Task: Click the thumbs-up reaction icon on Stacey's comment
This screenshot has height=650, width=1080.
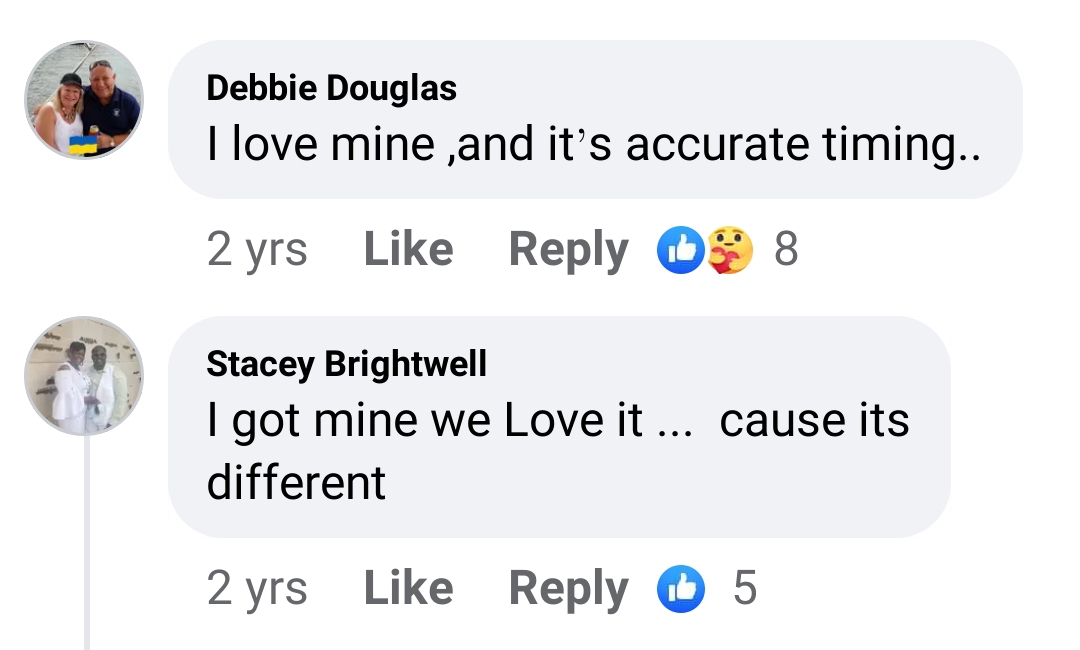Action: click(x=679, y=589)
